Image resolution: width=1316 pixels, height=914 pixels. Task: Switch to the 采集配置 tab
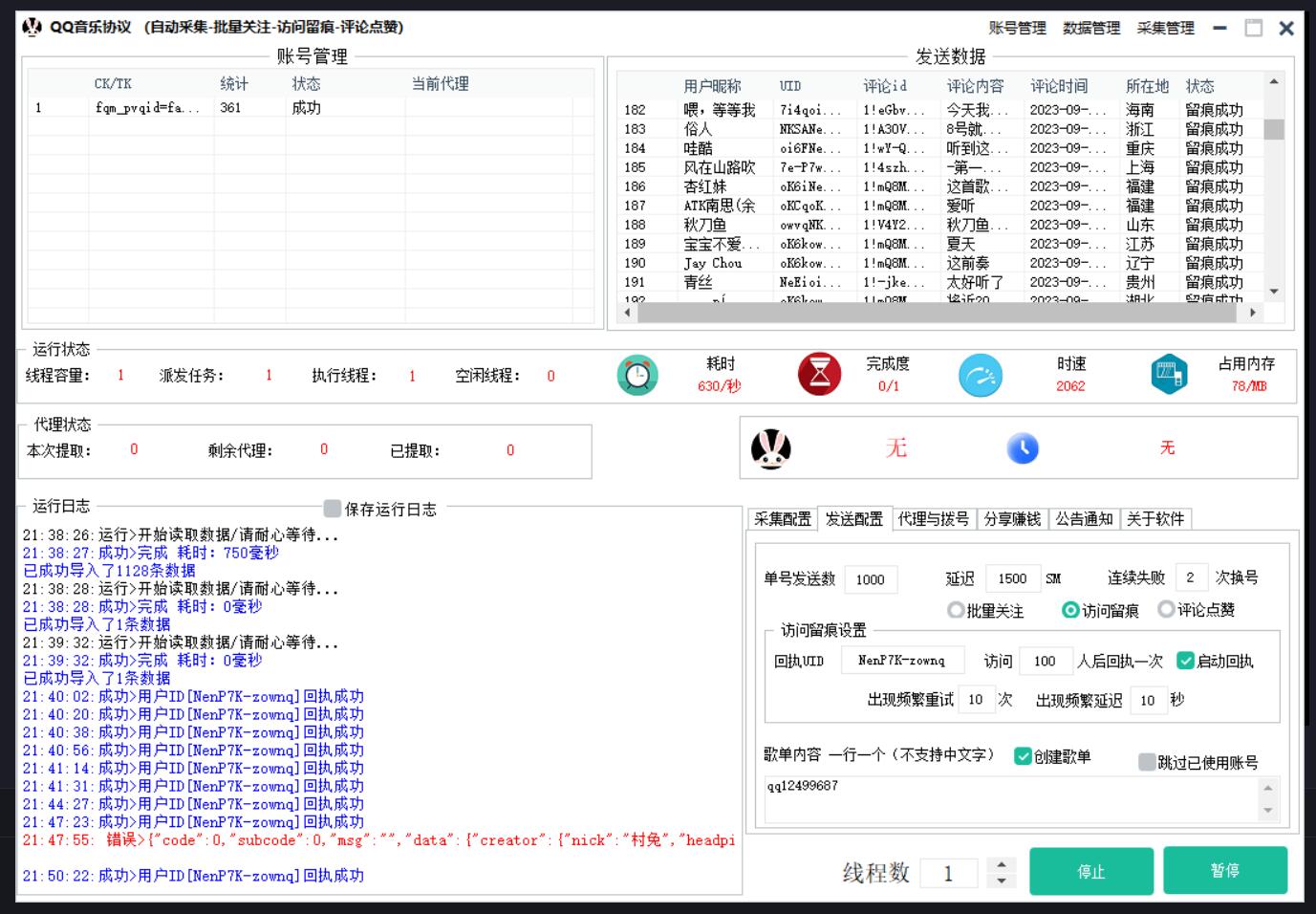click(x=782, y=519)
